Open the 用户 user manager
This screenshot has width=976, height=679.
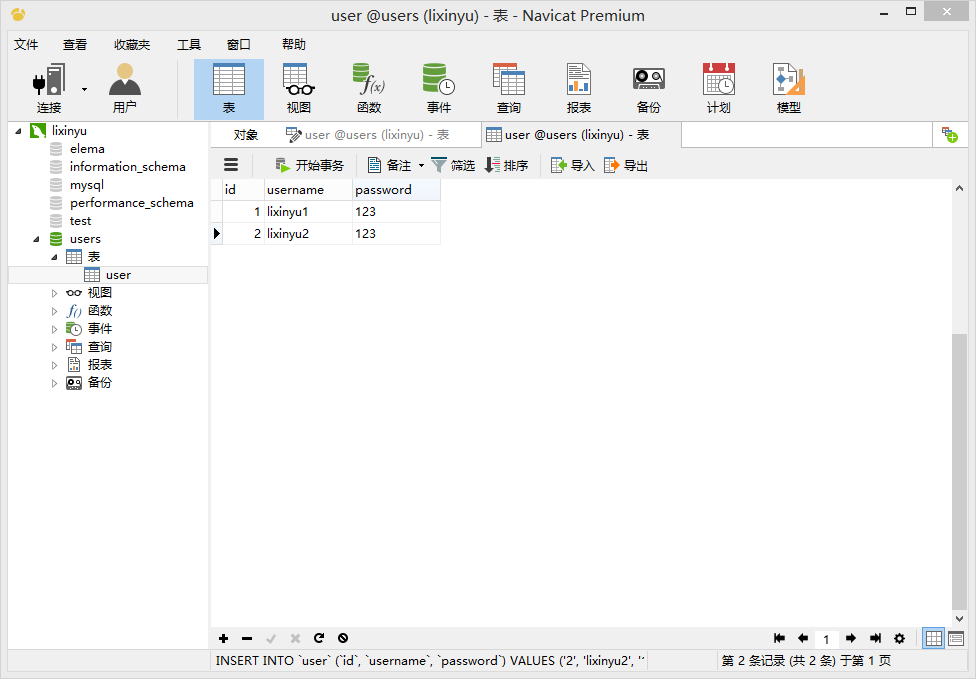click(124, 88)
